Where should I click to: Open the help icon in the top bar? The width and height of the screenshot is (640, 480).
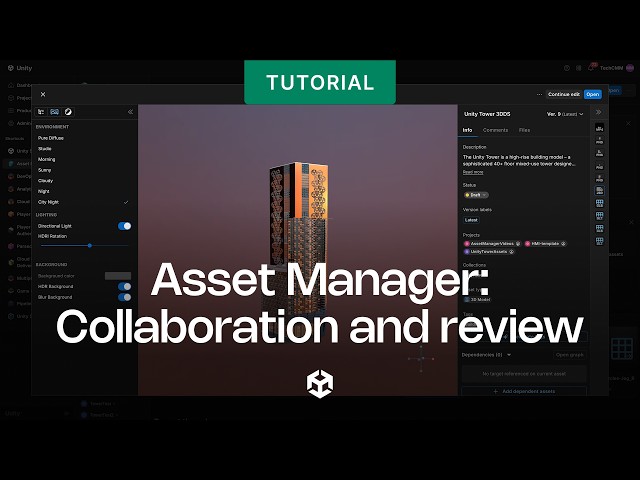[x=567, y=68]
